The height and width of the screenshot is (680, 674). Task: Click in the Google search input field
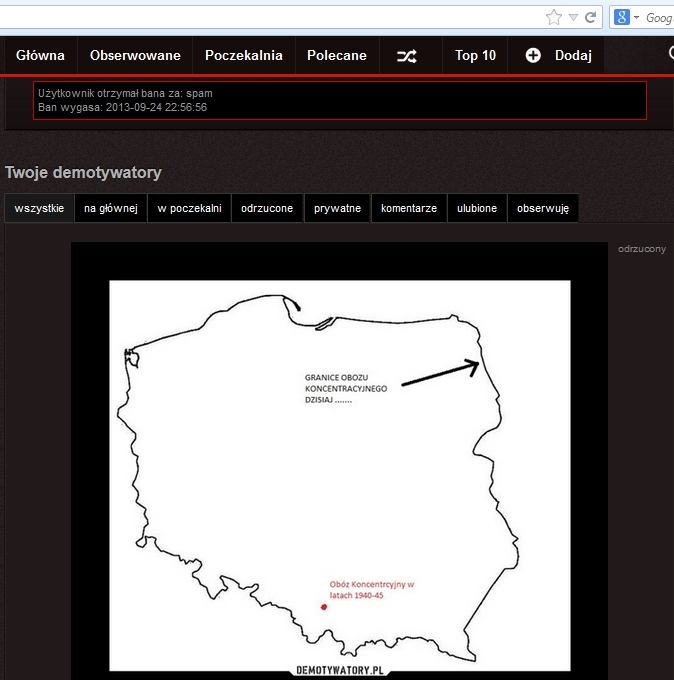pos(658,17)
